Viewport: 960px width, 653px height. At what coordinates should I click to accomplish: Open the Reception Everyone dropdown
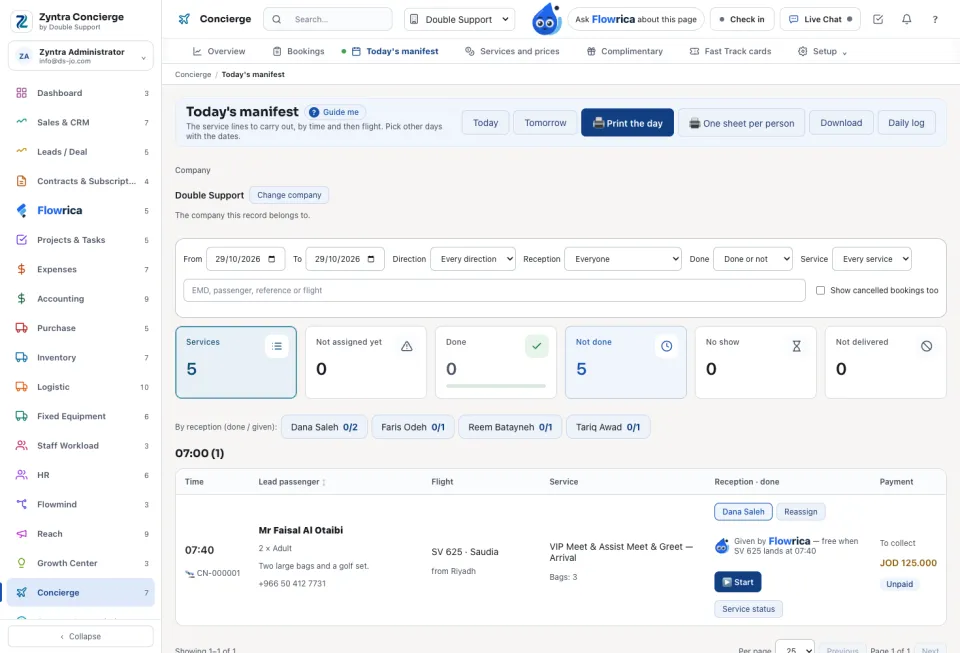[623, 259]
